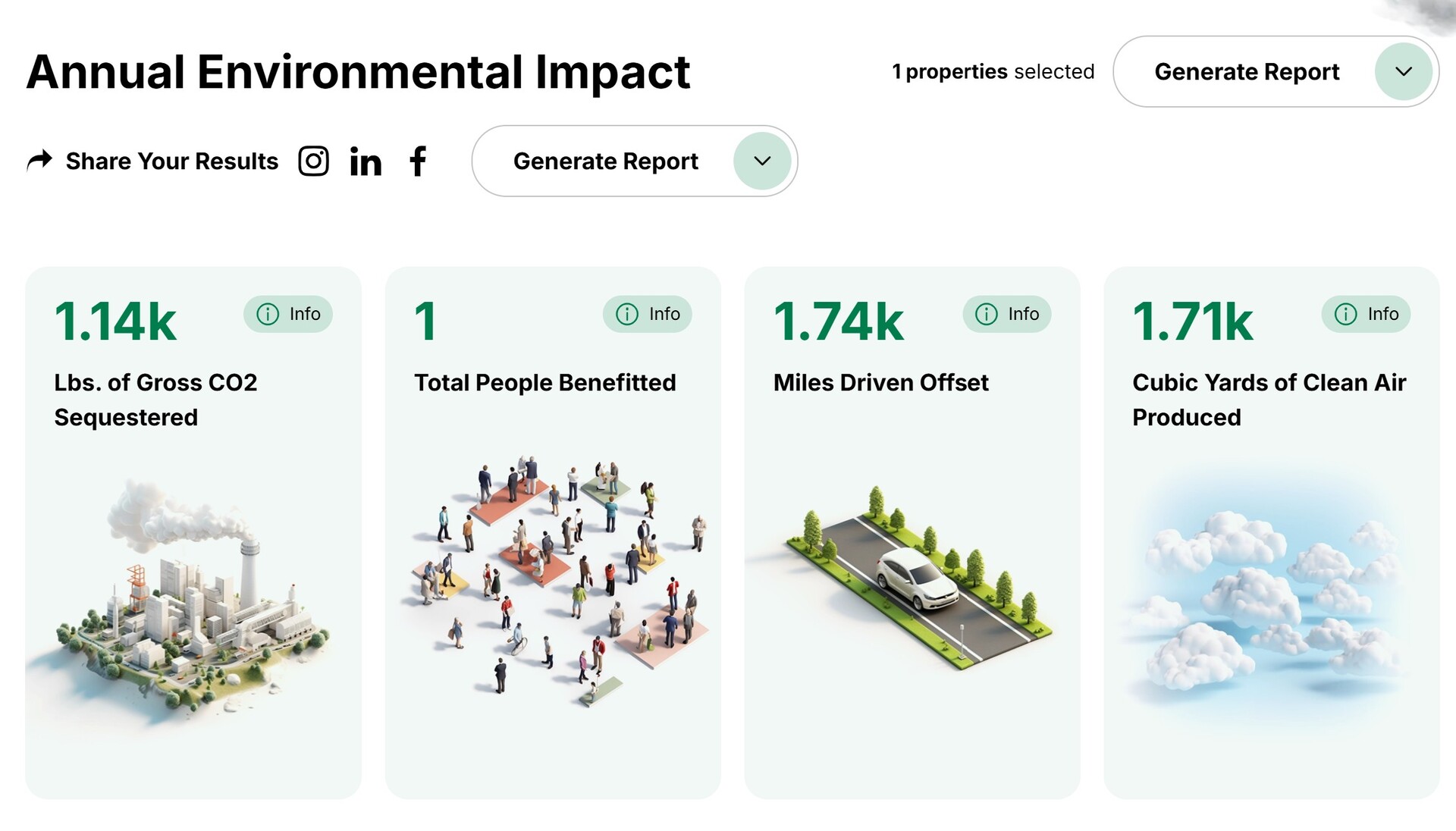
Task: Toggle the Info pill on the 1.74k card
Action: 1006,314
